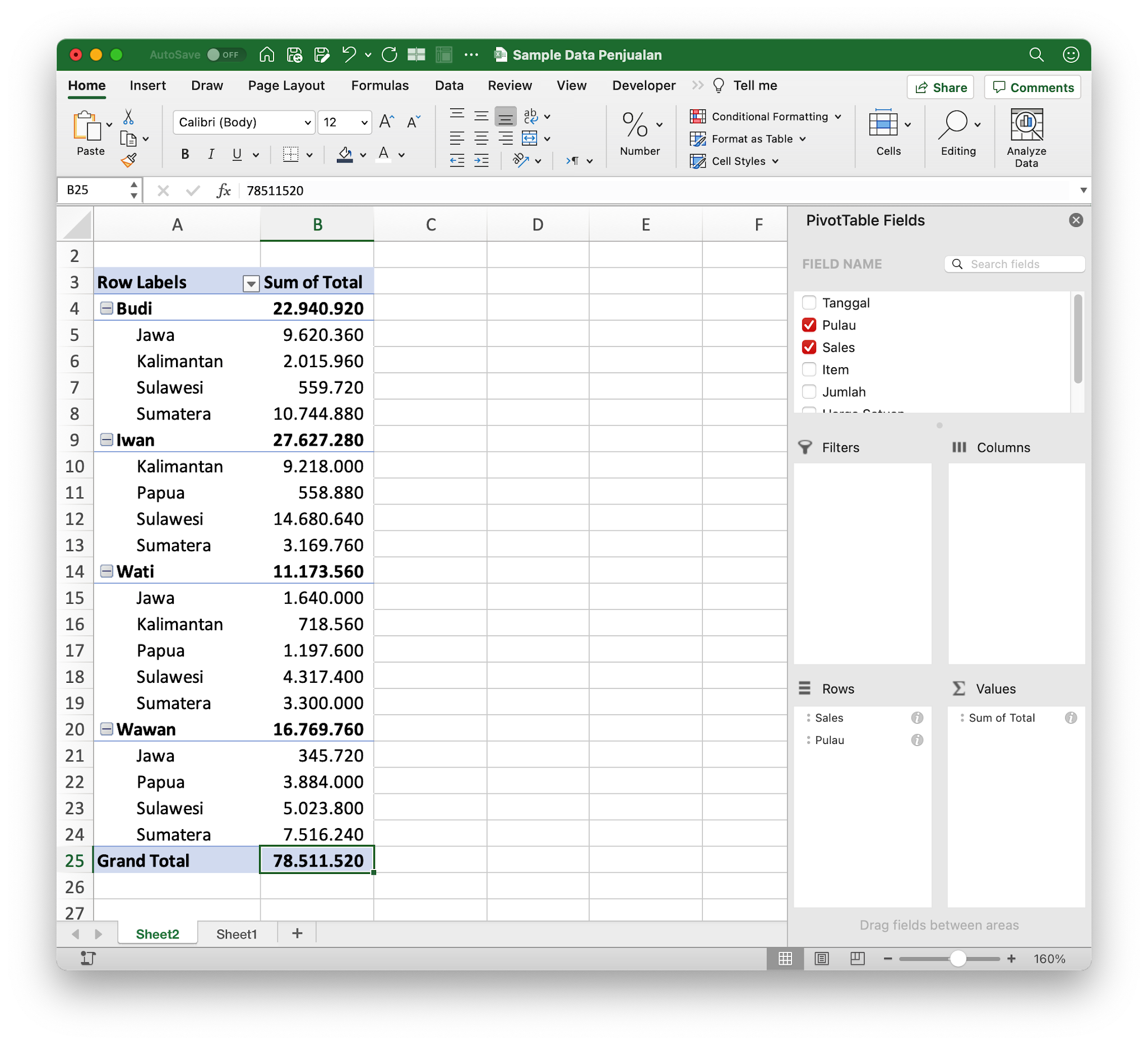Switch to Page Layout view icon
This screenshot has height=1045, width=1148.
point(821,959)
